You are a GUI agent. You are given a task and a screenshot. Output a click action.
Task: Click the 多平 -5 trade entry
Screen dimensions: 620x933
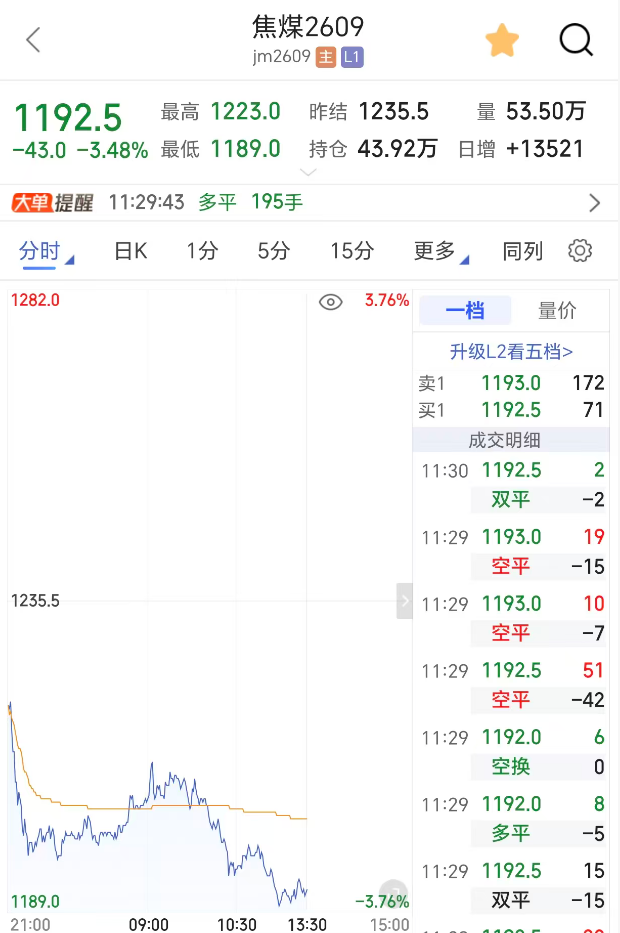539,833
